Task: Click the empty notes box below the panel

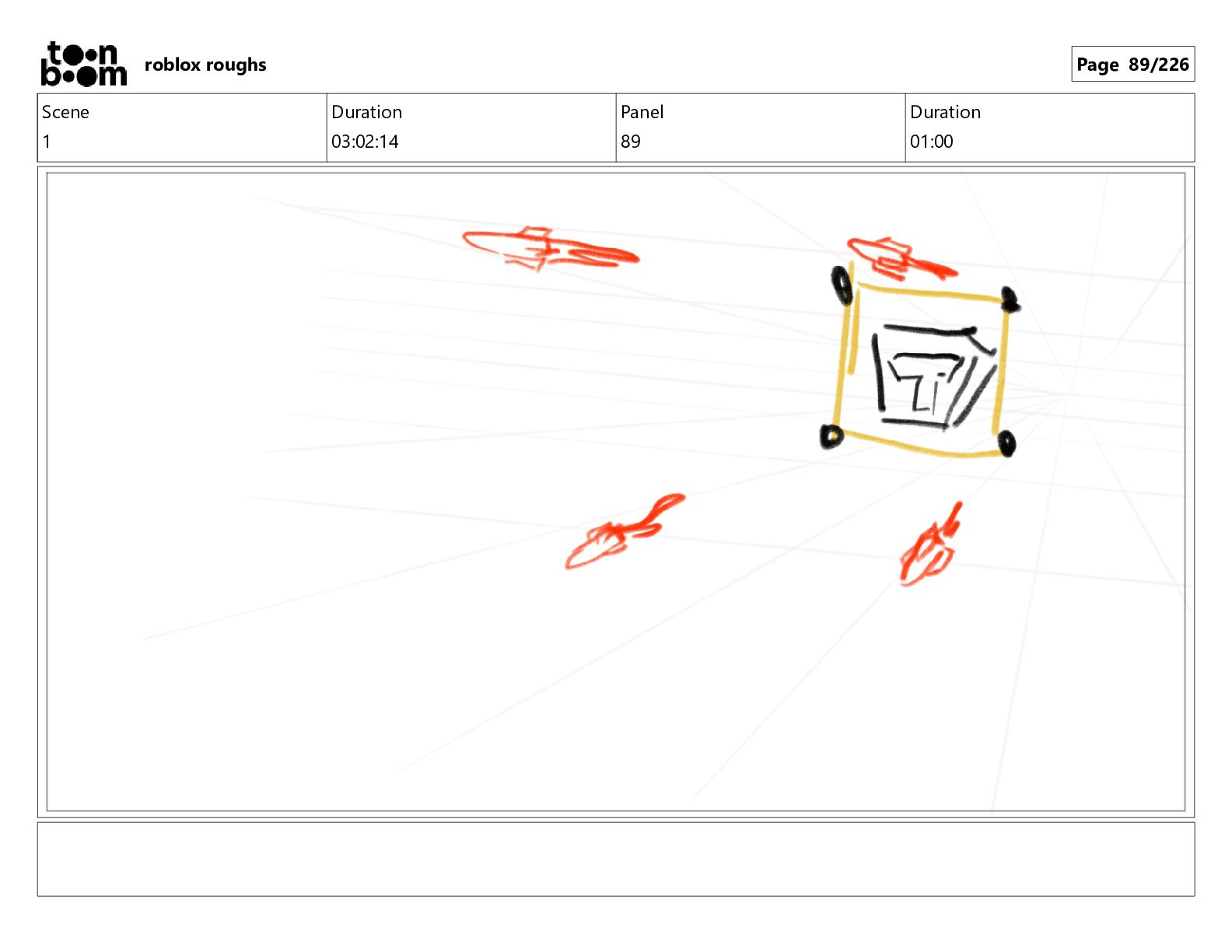Action: pyautogui.click(x=616, y=859)
